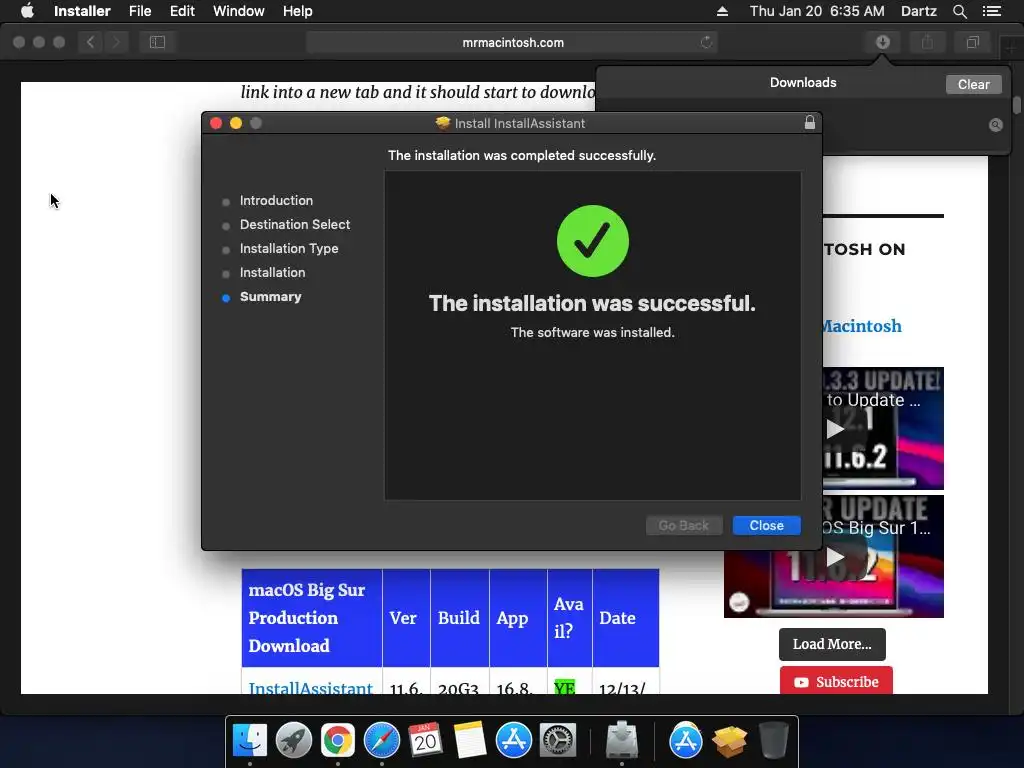Open Safari from the Dock
This screenshot has height=768, width=1024.
point(381,740)
